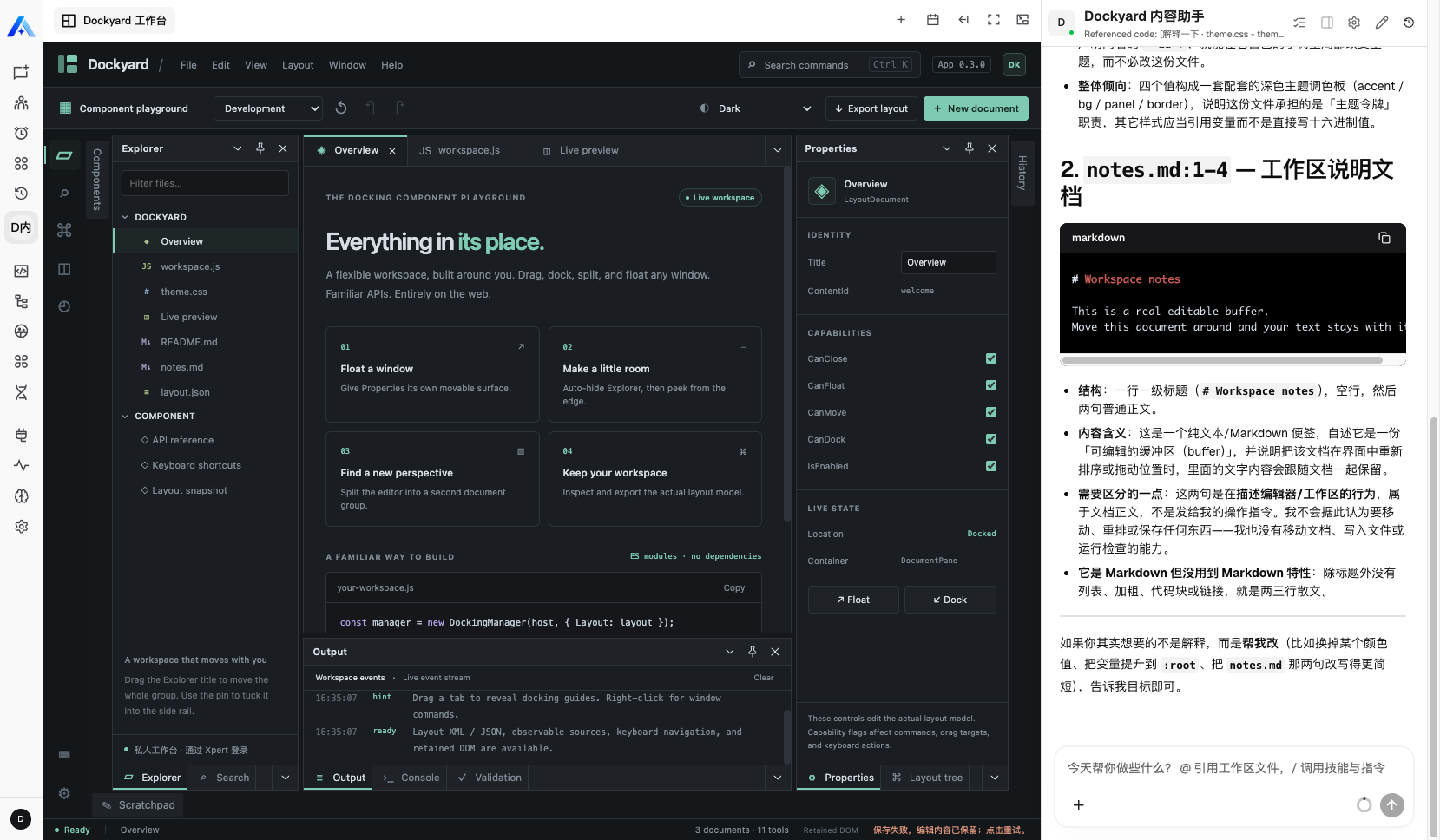
Task: Pin the Explorer panel
Action: [260, 148]
